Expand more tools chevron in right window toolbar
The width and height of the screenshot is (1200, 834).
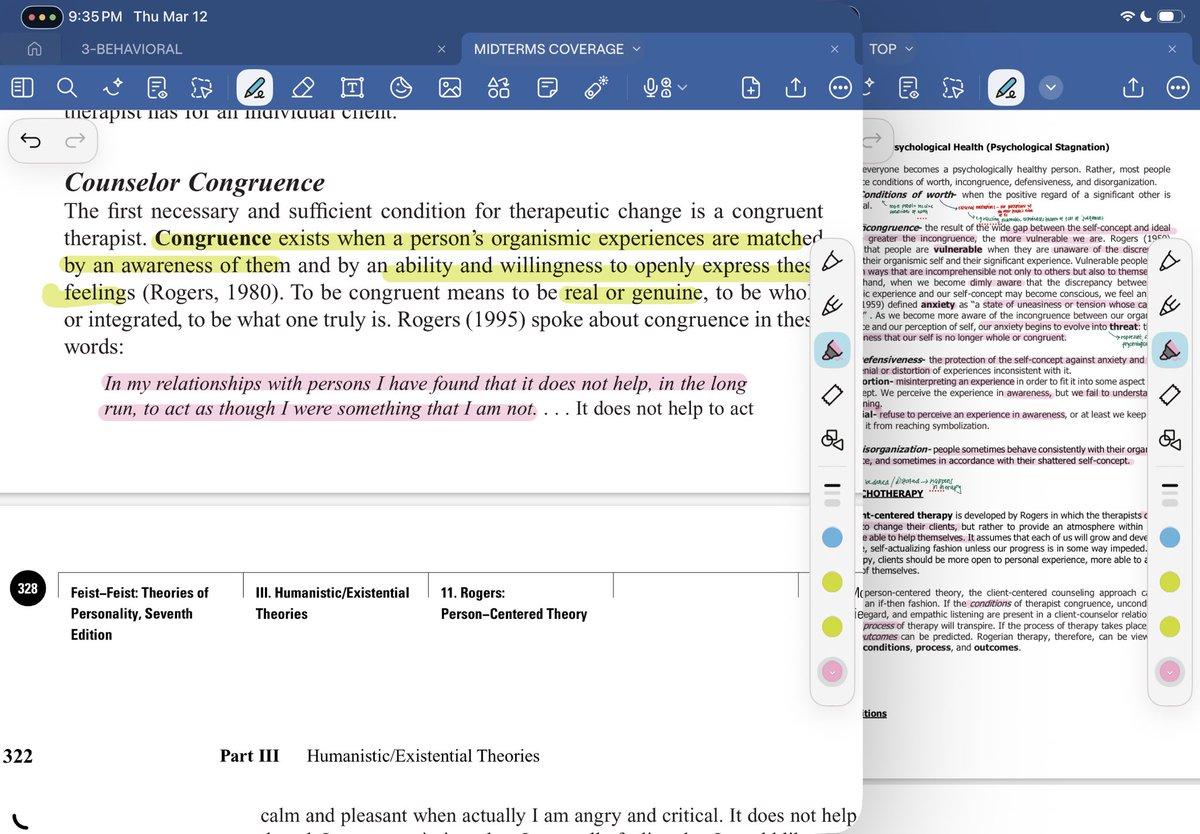click(1050, 88)
